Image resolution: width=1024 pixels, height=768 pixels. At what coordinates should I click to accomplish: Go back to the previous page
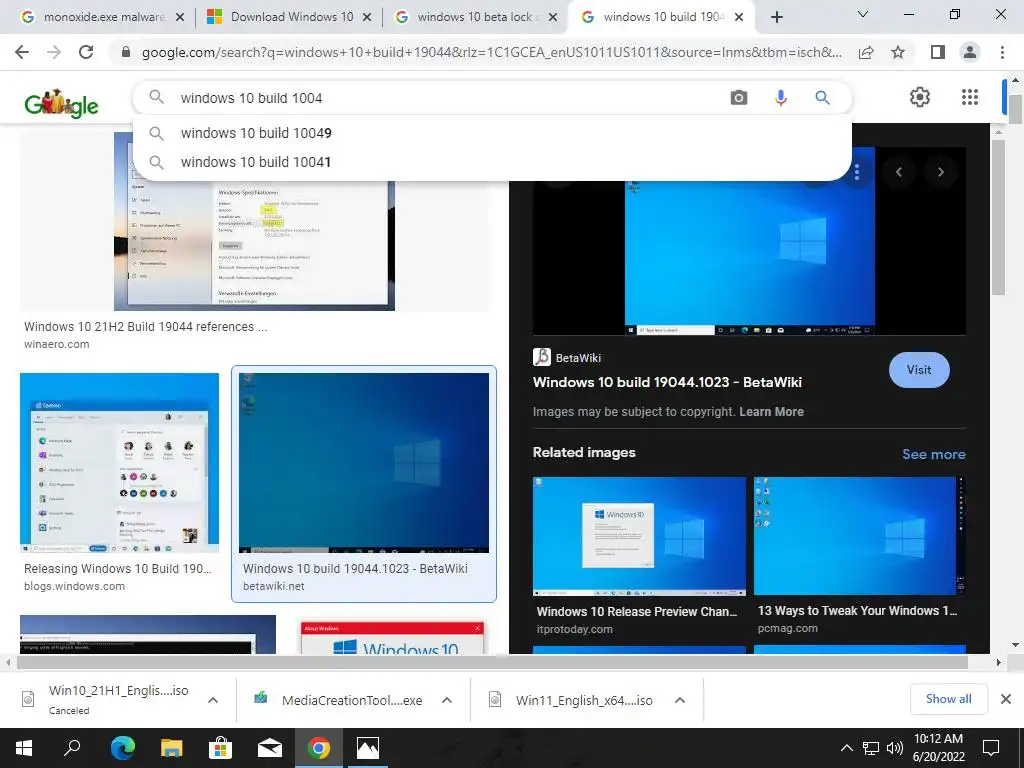(22, 52)
